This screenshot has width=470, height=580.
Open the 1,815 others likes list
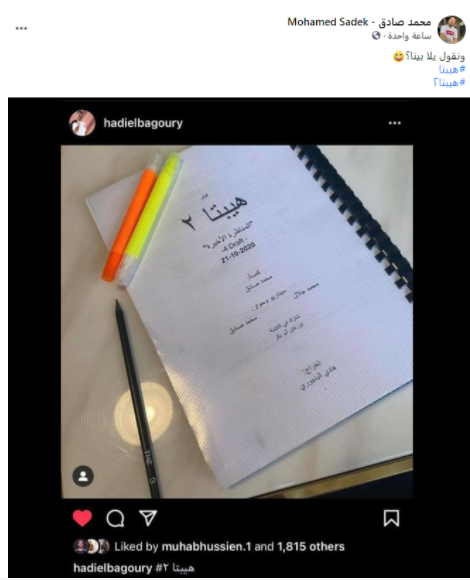pos(311,546)
